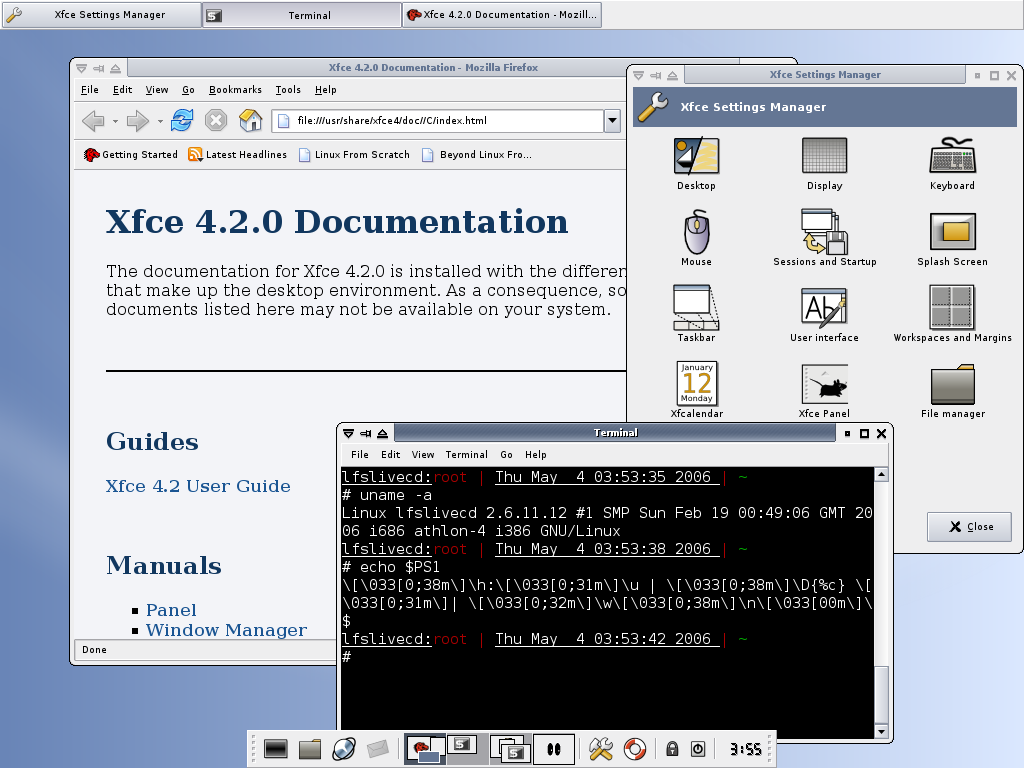The image size is (1024, 768).
Task: Lock the screen with the padlock icon
Action: click(672, 749)
